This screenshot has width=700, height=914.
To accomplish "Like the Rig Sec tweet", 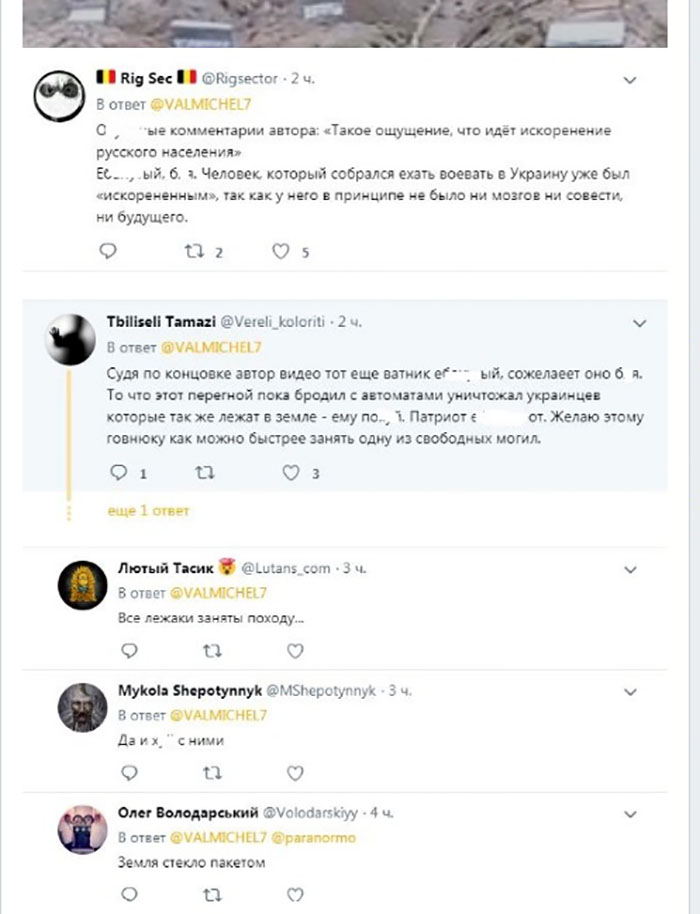I will (281, 252).
